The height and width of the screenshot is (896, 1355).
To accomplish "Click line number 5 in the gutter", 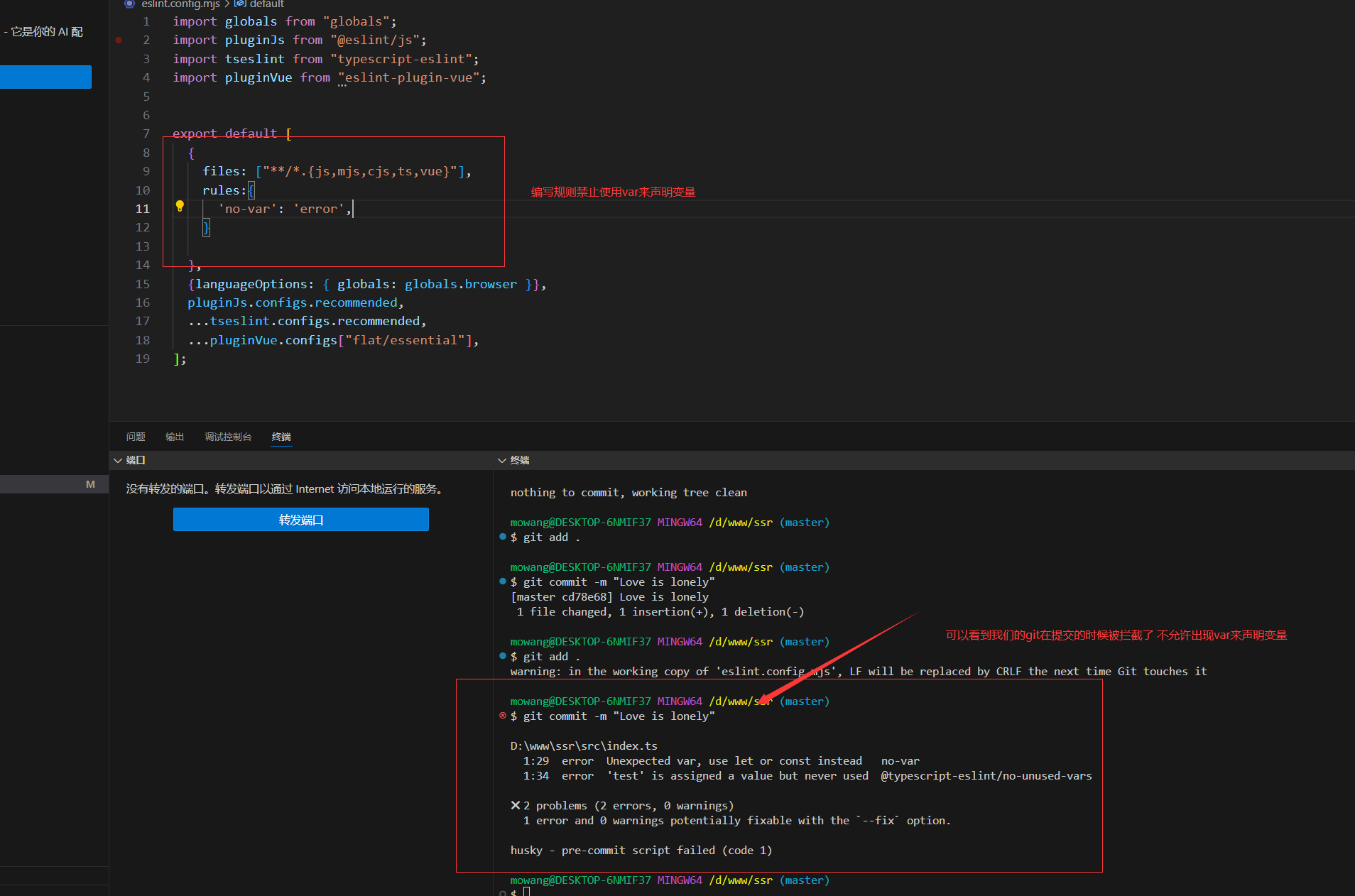I will coord(146,97).
